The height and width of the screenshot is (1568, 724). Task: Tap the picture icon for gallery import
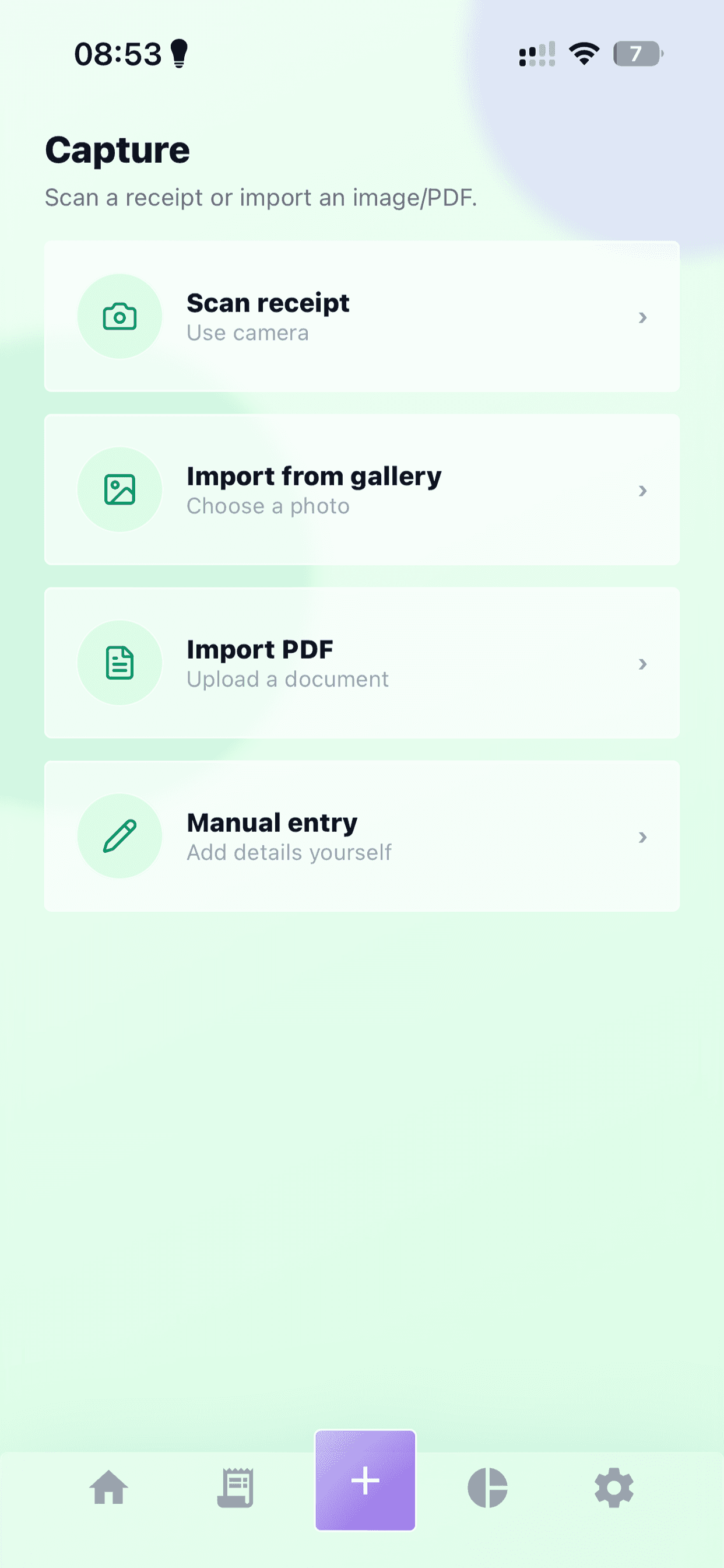[x=120, y=490]
